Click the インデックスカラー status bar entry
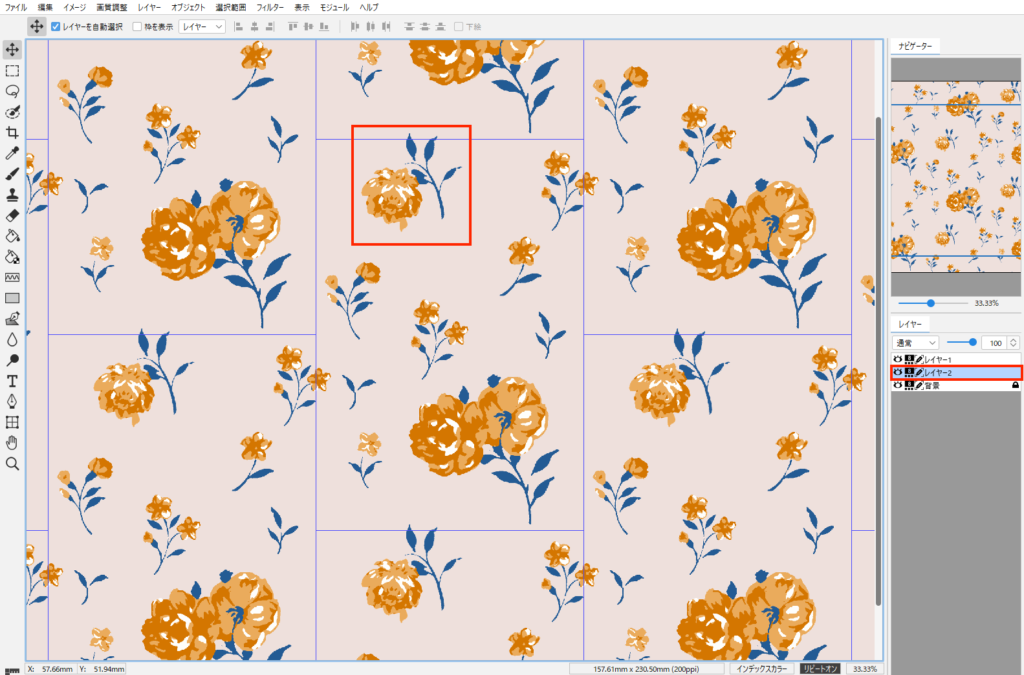 click(x=761, y=669)
